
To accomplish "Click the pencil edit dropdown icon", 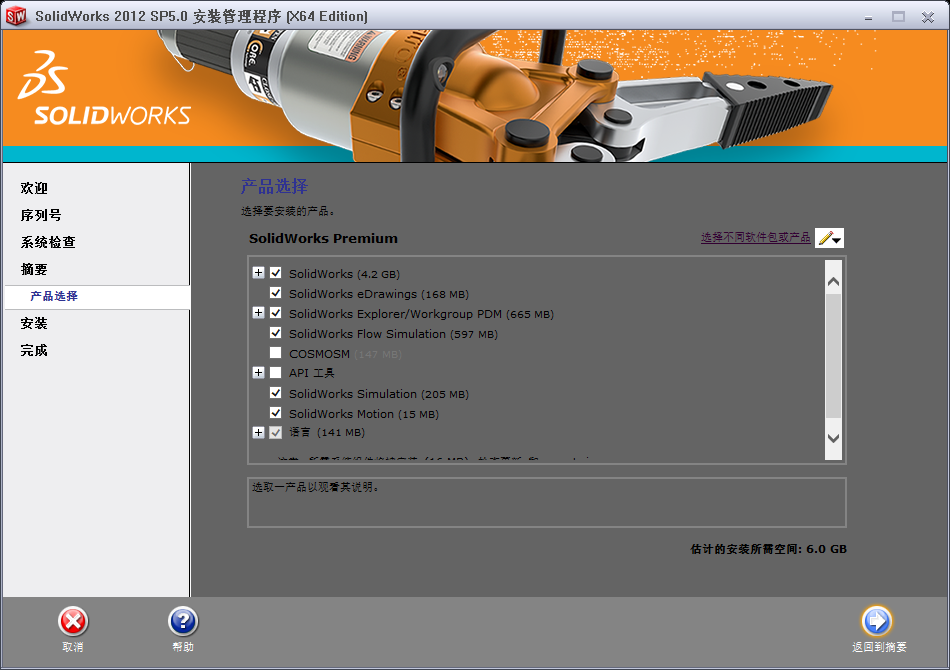I will click(x=829, y=238).
